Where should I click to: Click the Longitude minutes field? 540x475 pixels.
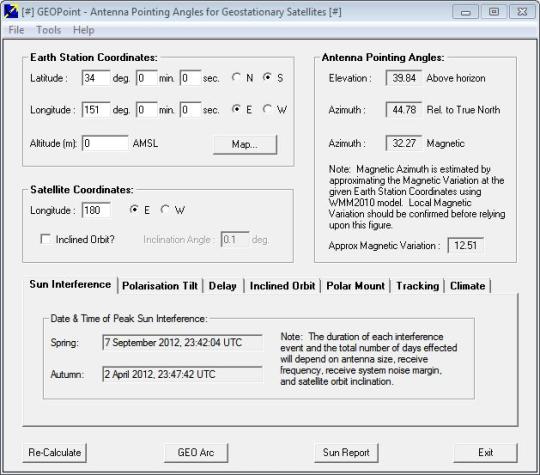pos(147,110)
